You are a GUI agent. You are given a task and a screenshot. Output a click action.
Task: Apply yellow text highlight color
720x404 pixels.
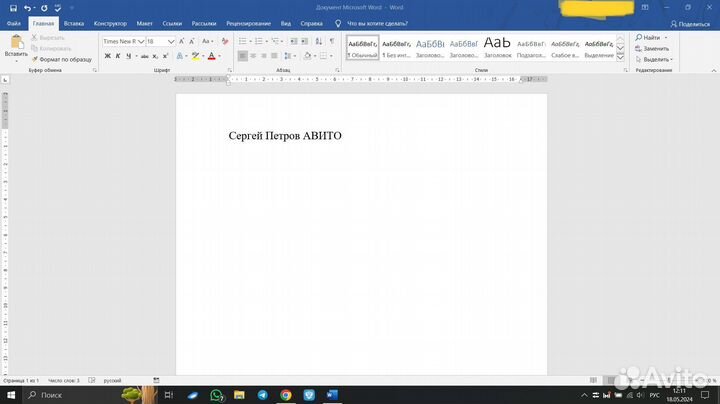tap(196, 56)
